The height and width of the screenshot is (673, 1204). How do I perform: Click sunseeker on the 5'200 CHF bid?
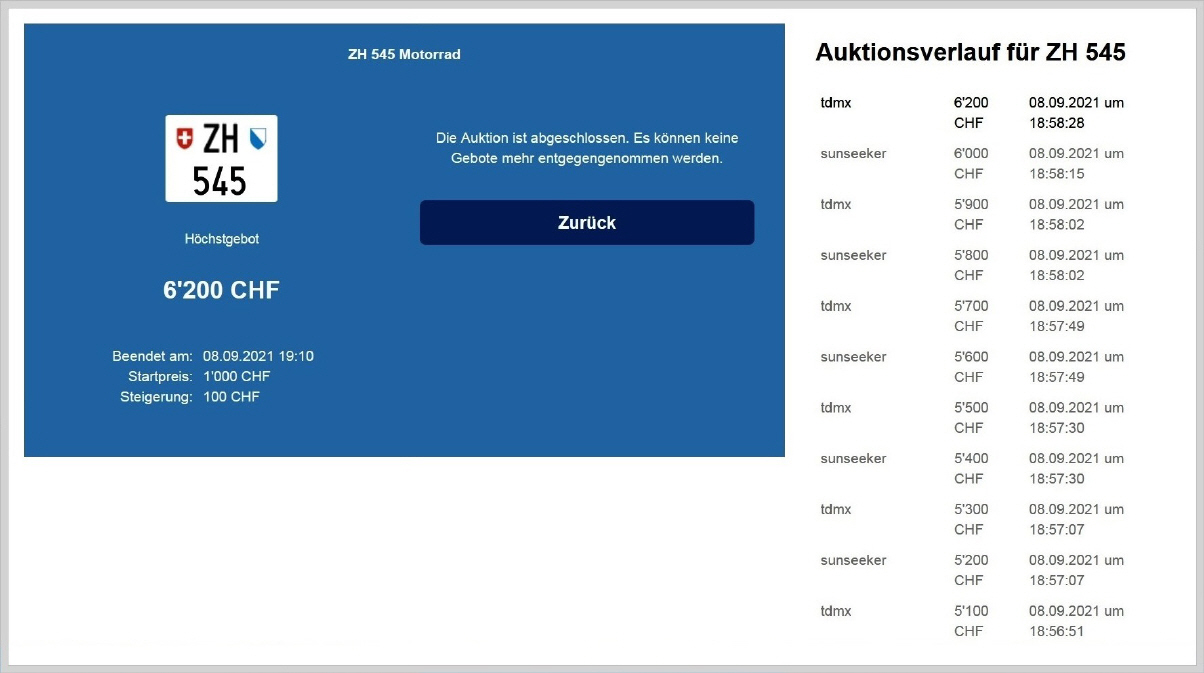pyautogui.click(x=853, y=560)
